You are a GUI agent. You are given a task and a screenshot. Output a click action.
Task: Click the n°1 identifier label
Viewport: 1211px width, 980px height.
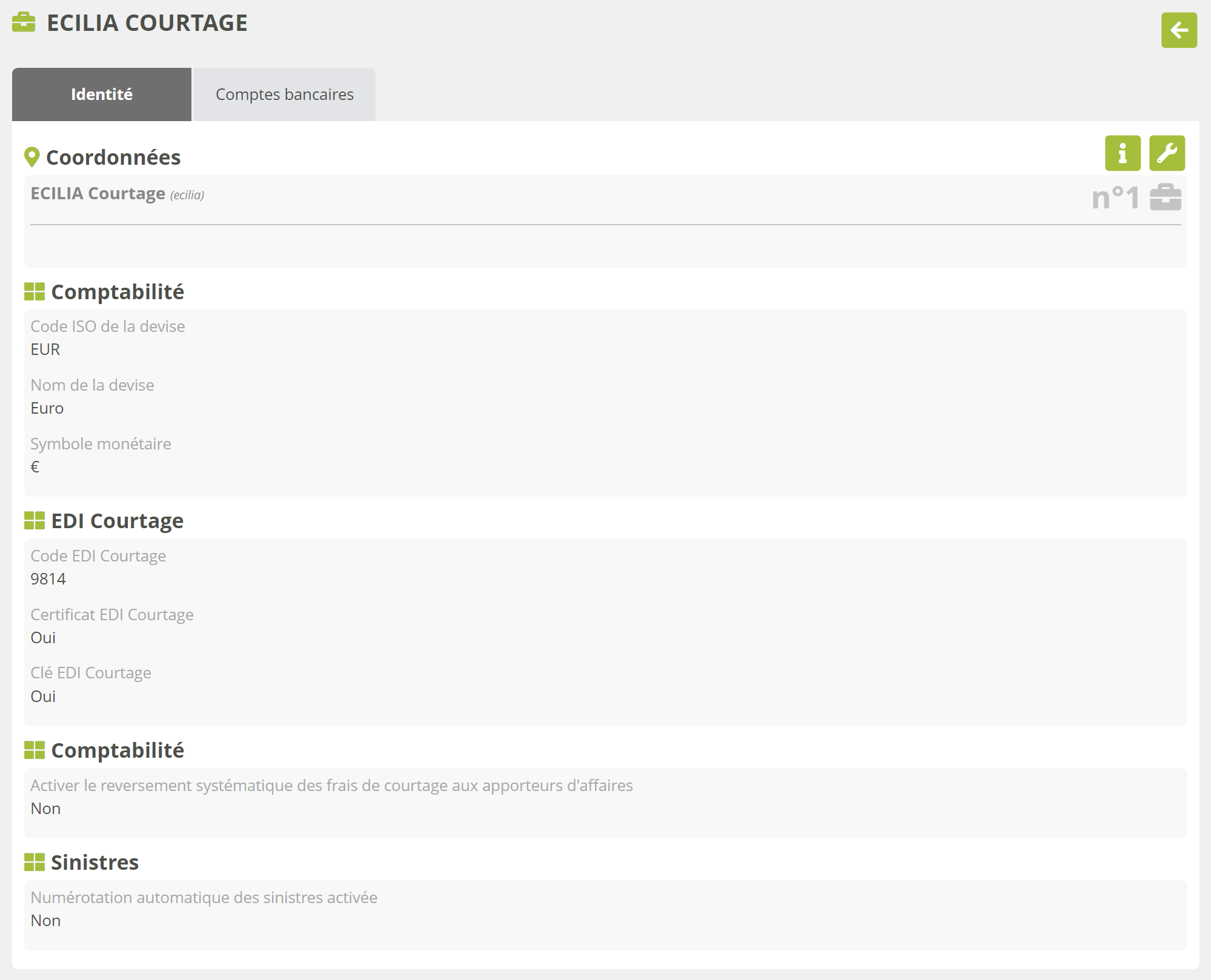(1115, 197)
